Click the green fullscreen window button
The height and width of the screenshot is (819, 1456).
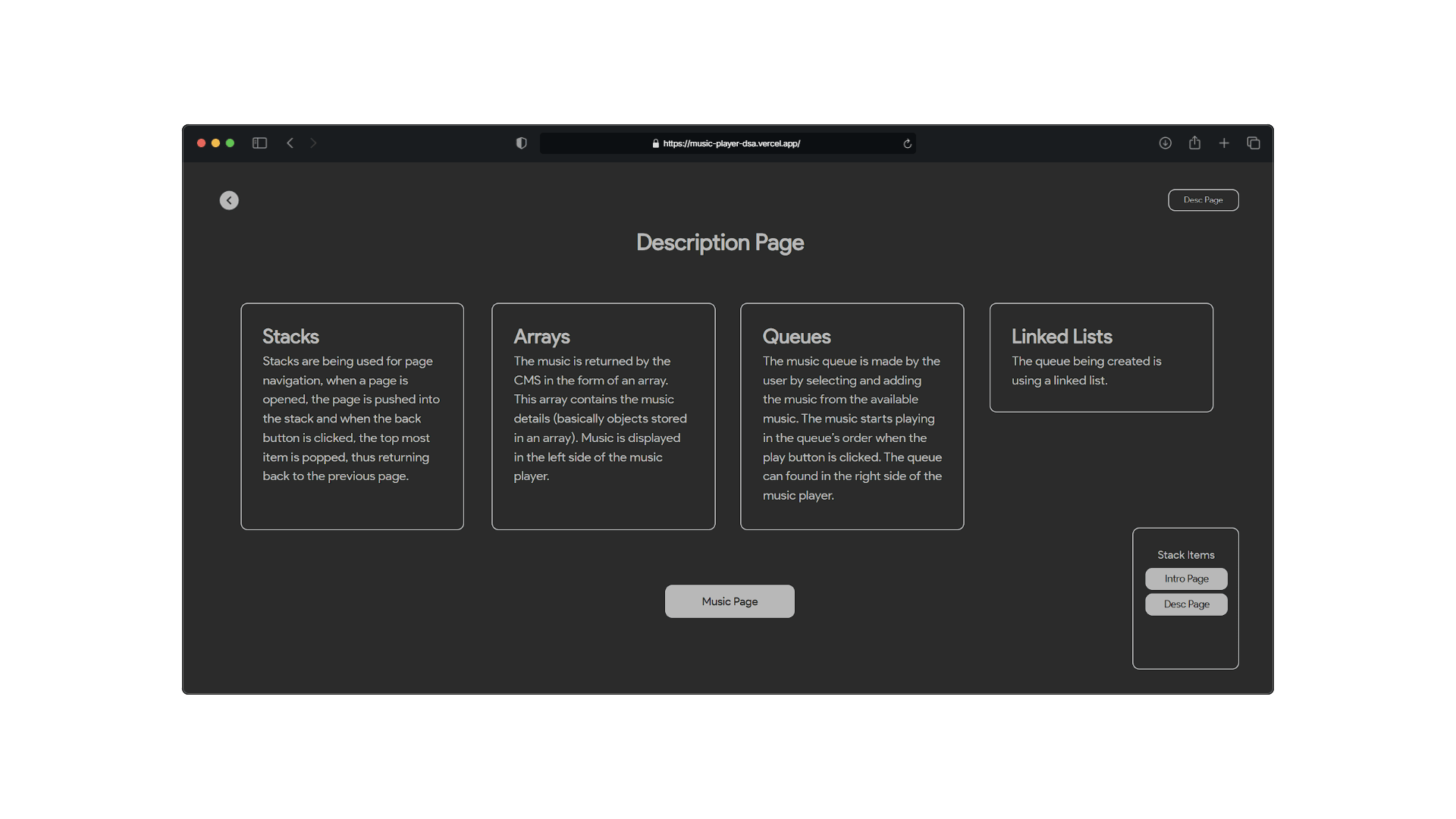point(230,143)
